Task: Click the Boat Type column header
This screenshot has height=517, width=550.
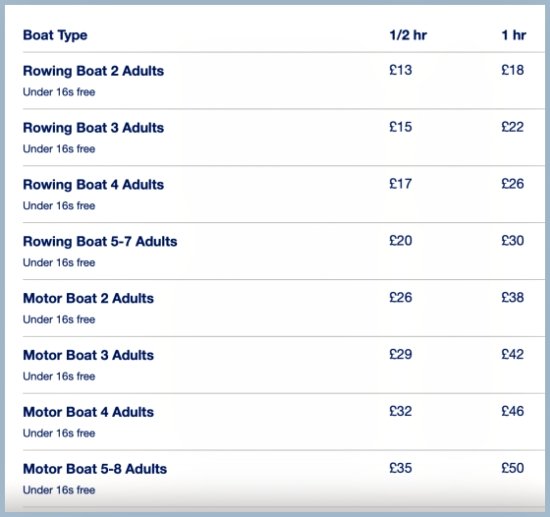Action: (x=55, y=35)
